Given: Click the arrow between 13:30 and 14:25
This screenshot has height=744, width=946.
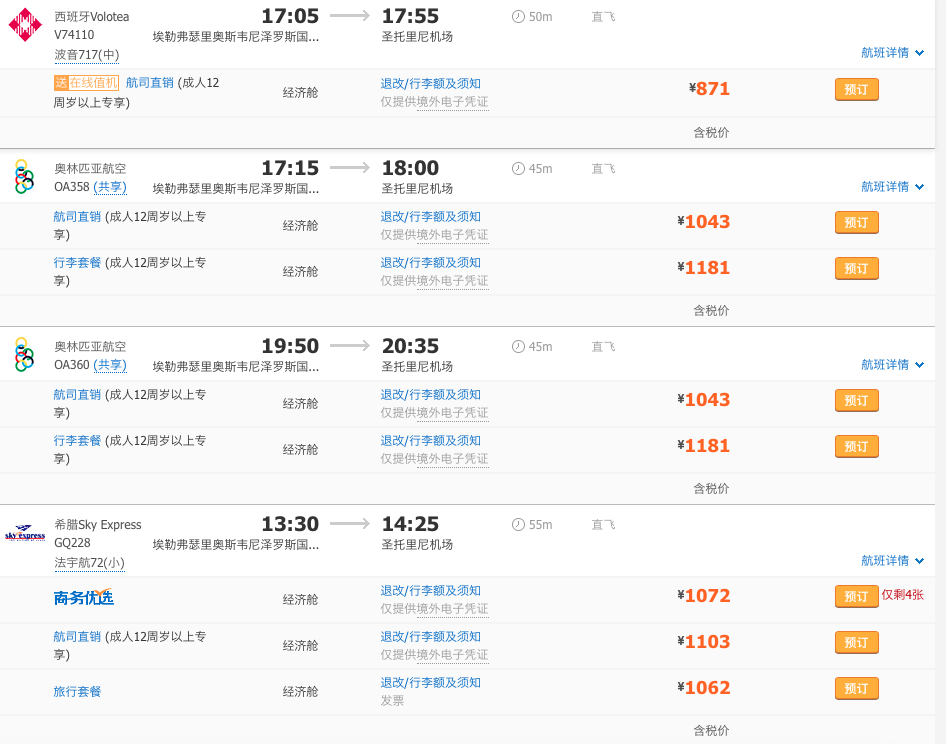Looking at the screenshot, I should [x=350, y=524].
